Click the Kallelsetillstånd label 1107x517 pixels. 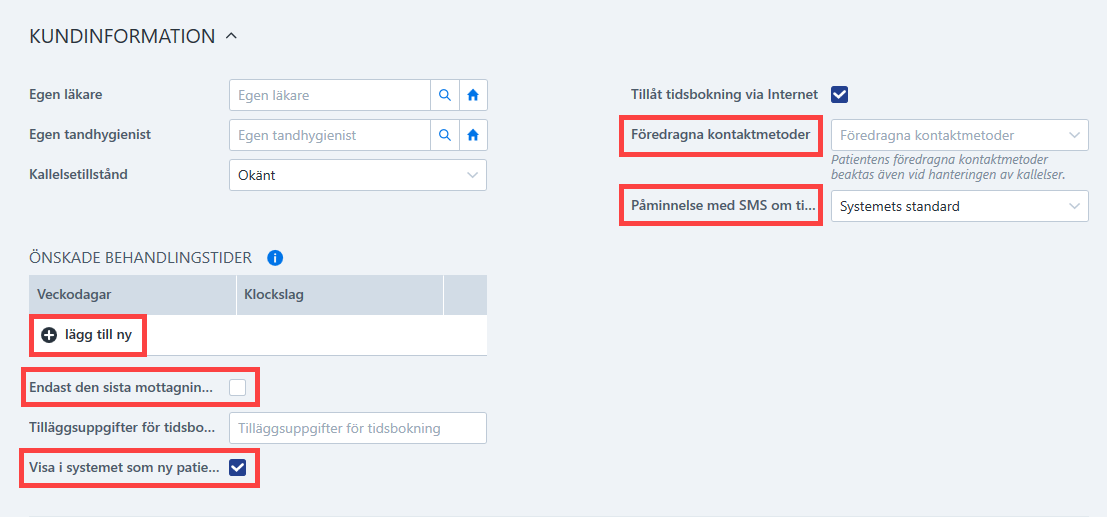78,174
